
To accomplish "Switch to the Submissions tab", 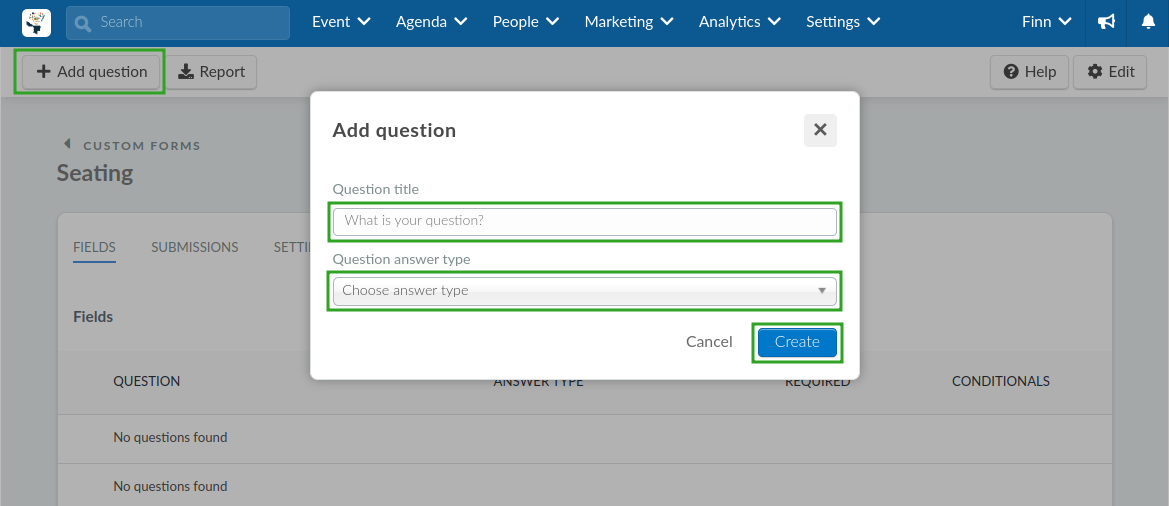I will (x=195, y=247).
